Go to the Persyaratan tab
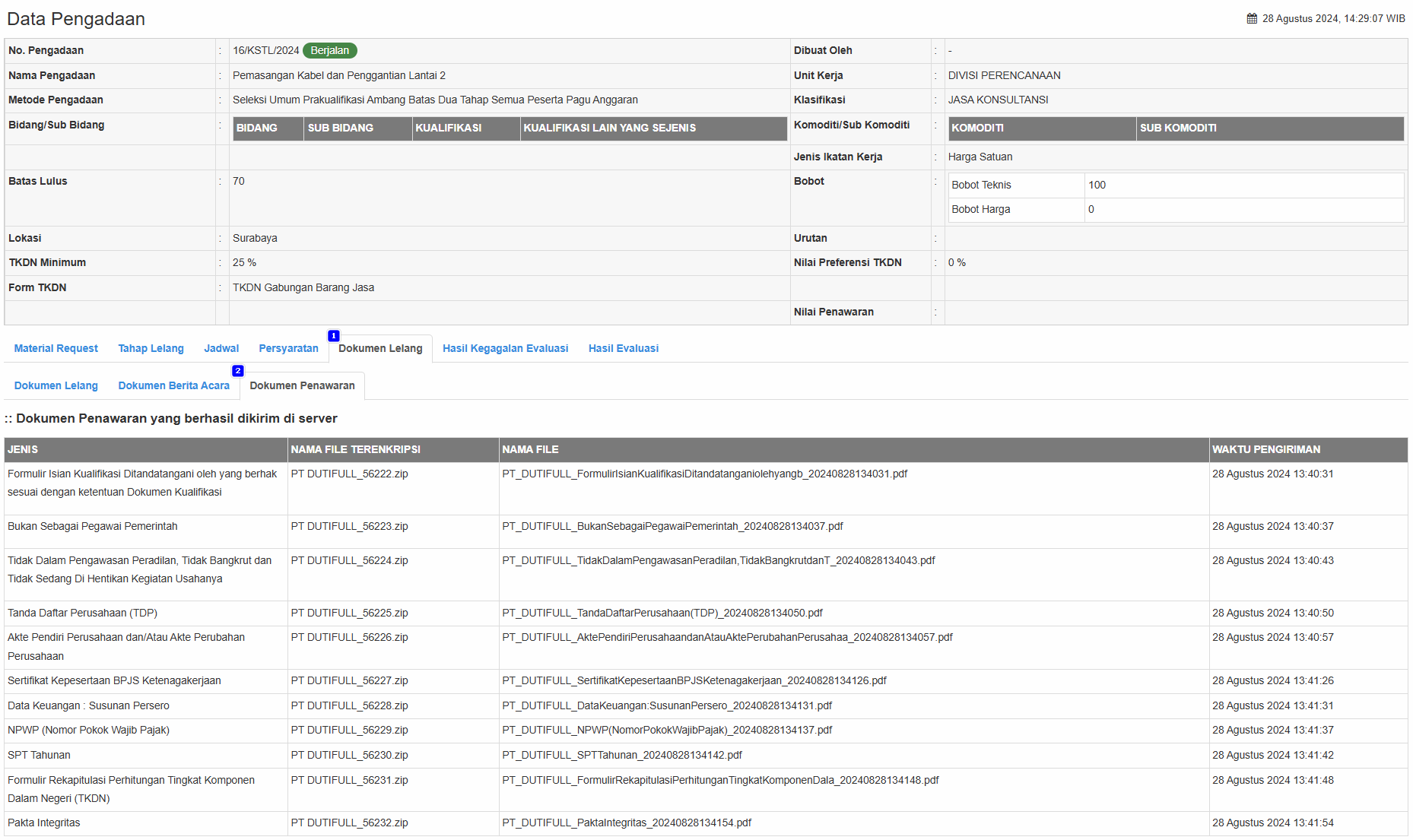Viewport: 1413px width, 840px height. [288, 349]
